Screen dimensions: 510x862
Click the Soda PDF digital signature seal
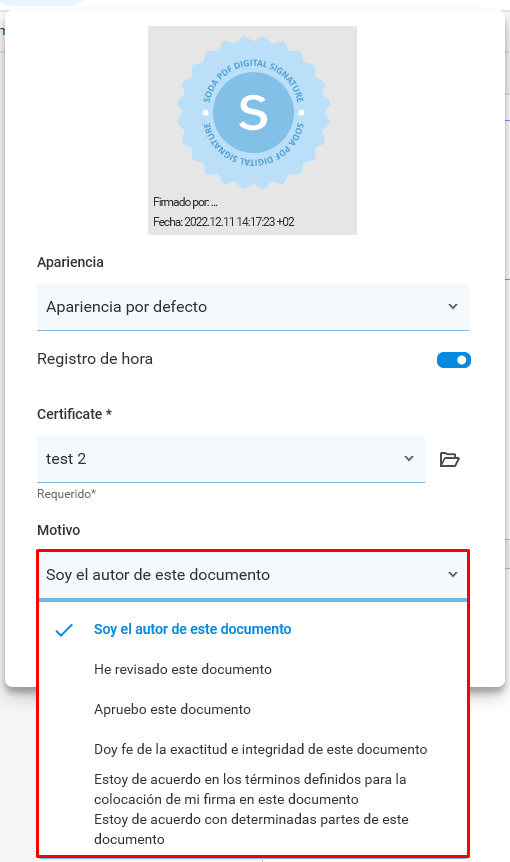(253, 113)
